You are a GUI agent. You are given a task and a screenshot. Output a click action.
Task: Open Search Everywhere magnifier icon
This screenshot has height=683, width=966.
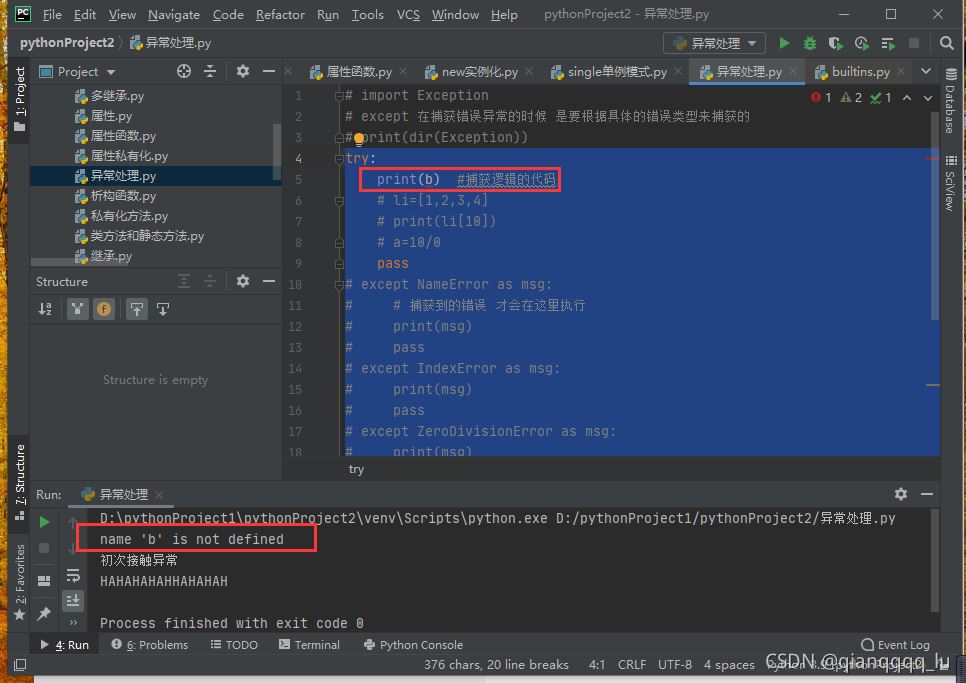pyautogui.click(x=946, y=43)
